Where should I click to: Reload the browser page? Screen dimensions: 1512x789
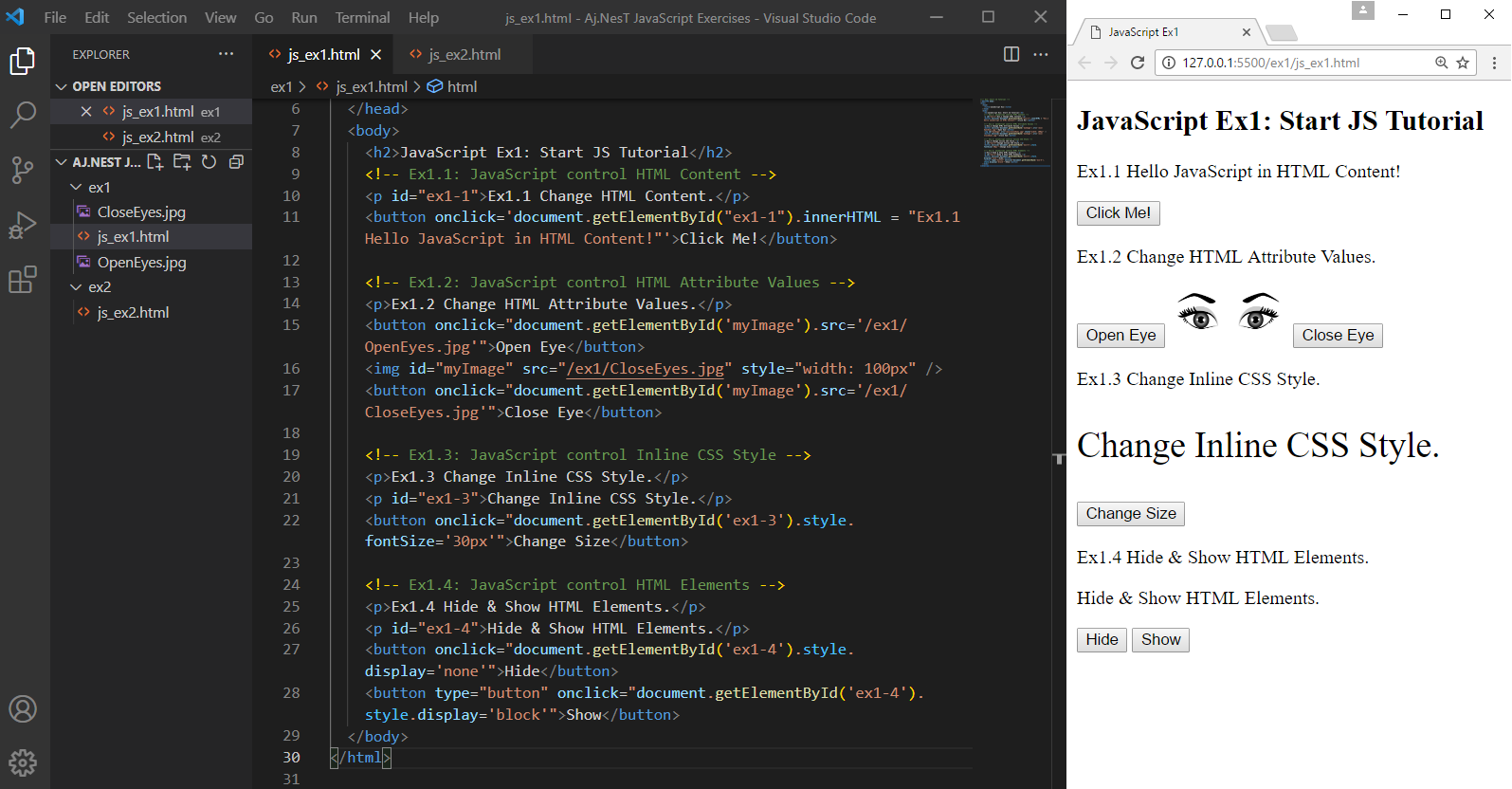coord(1138,63)
